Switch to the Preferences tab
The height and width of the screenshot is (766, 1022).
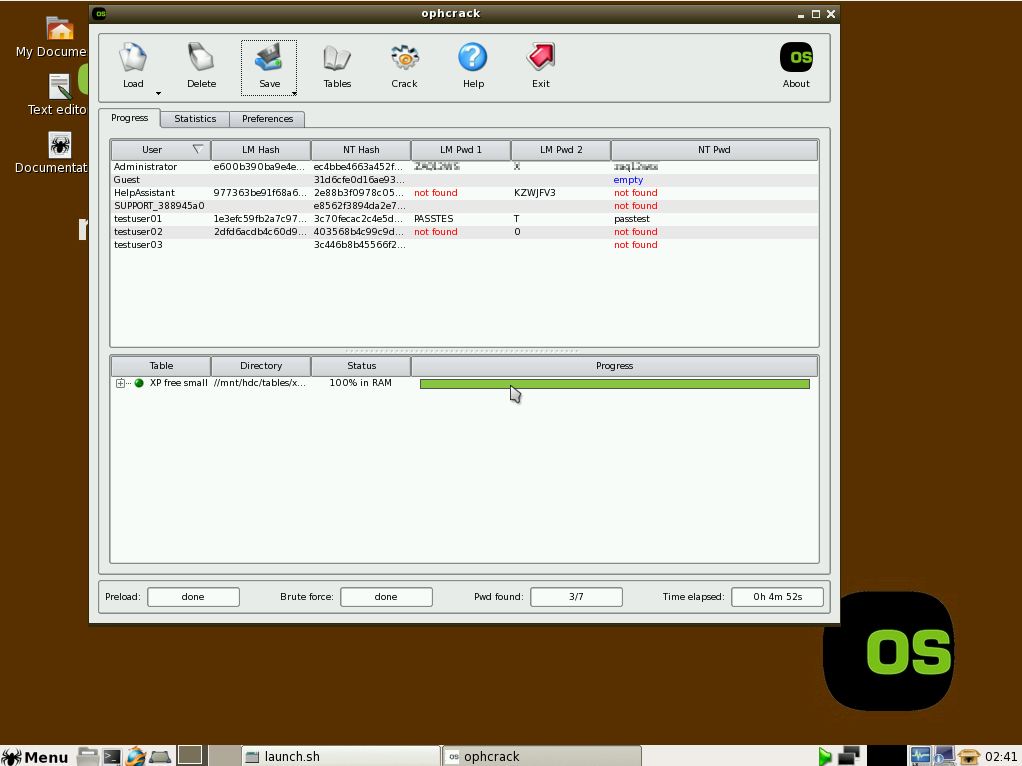(267, 119)
